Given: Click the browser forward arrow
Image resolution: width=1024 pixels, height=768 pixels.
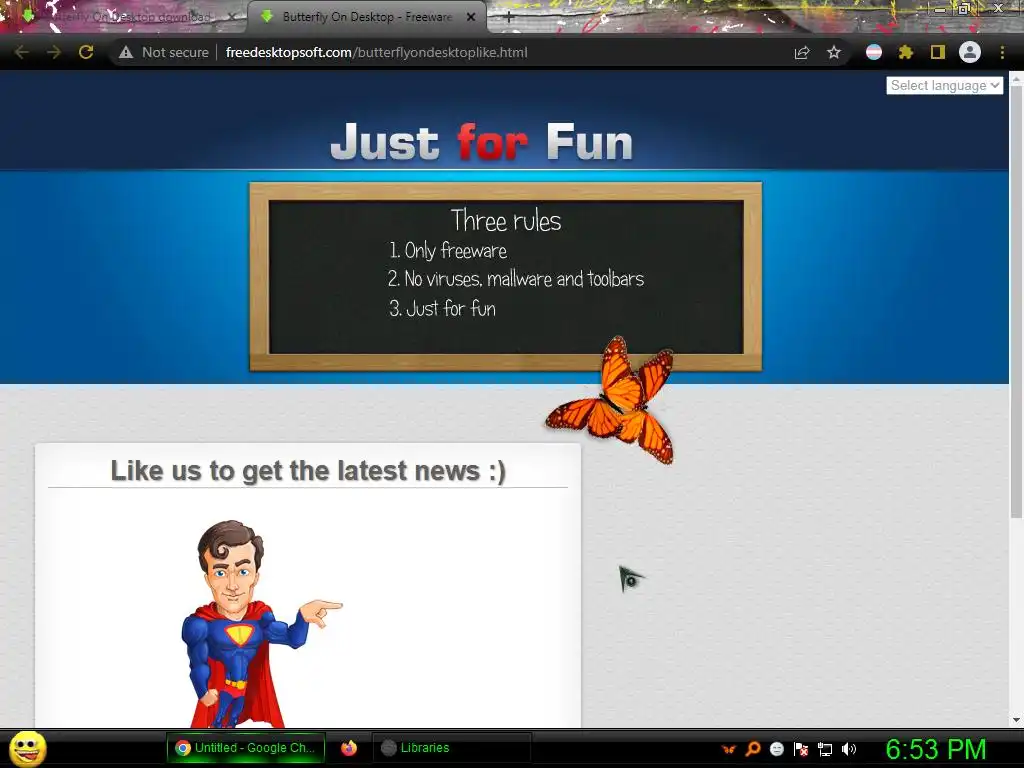Looking at the screenshot, I should coord(54,52).
